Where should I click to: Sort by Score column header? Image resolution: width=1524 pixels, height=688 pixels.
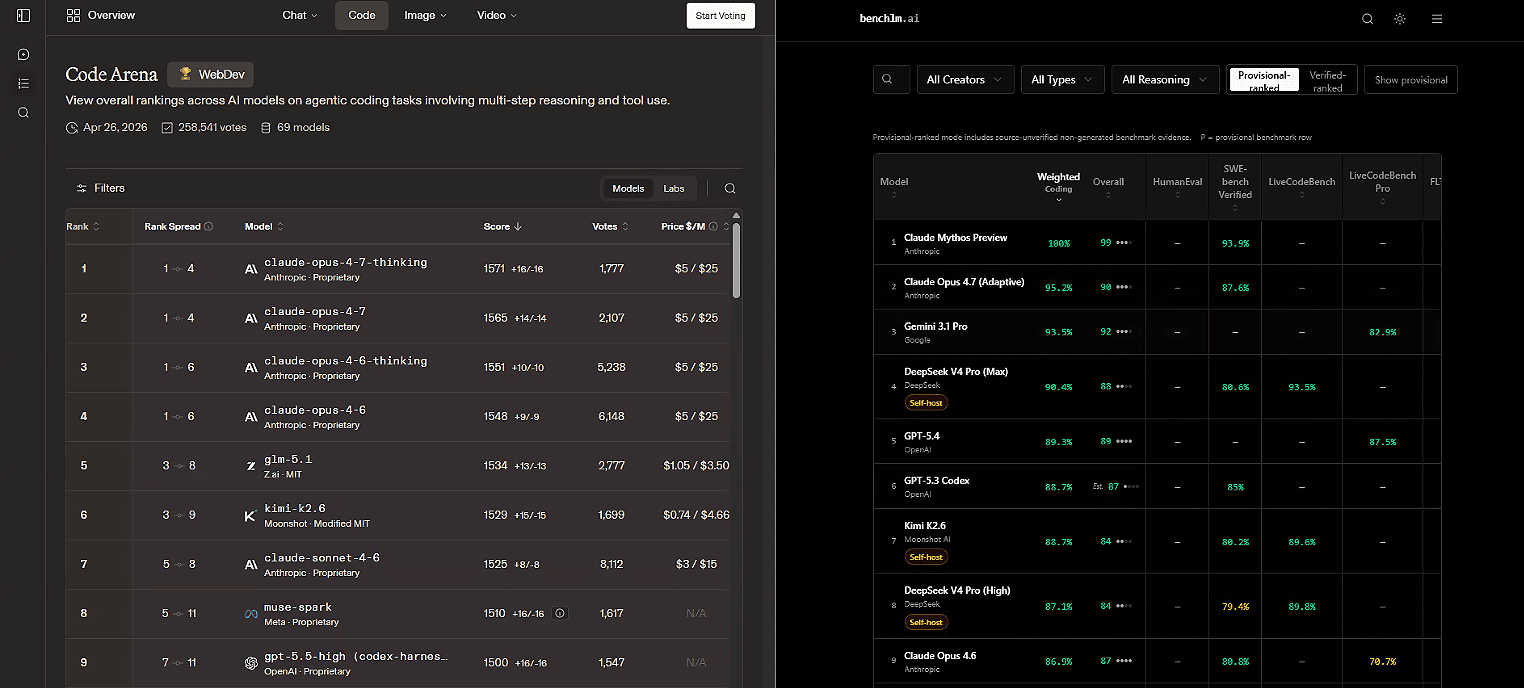click(x=503, y=227)
